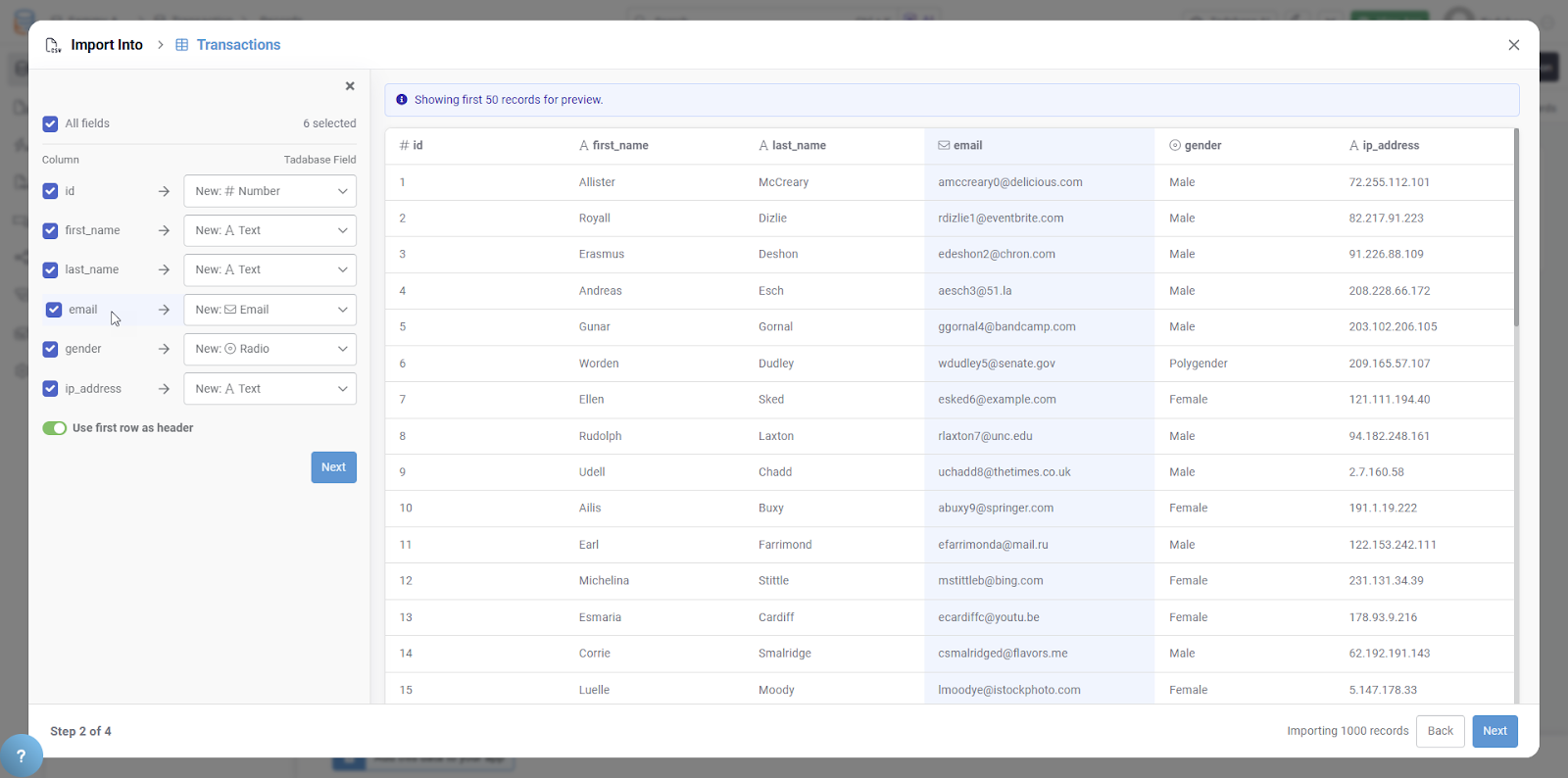Screen dimensions: 1568x778
Task: Click the Transactions table grid icon
Action: 181,45
